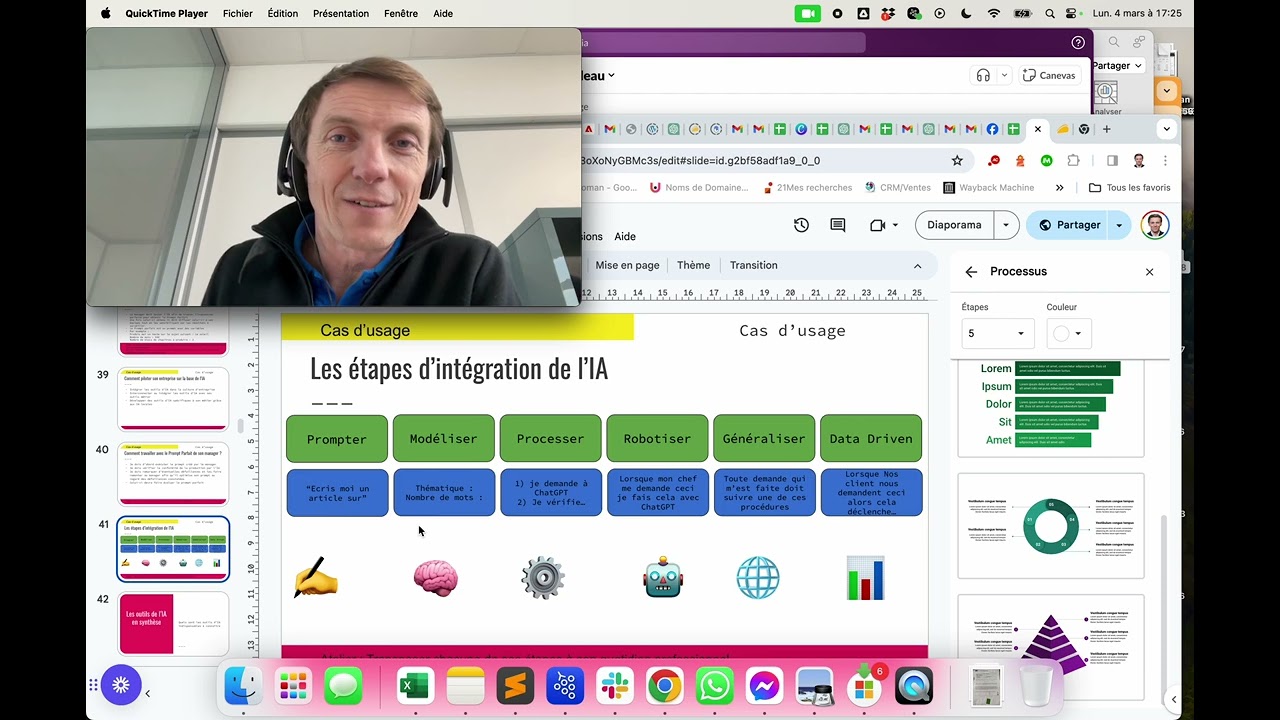Close the Processus side panel
The image size is (1280, 720).
point(1149,272)
